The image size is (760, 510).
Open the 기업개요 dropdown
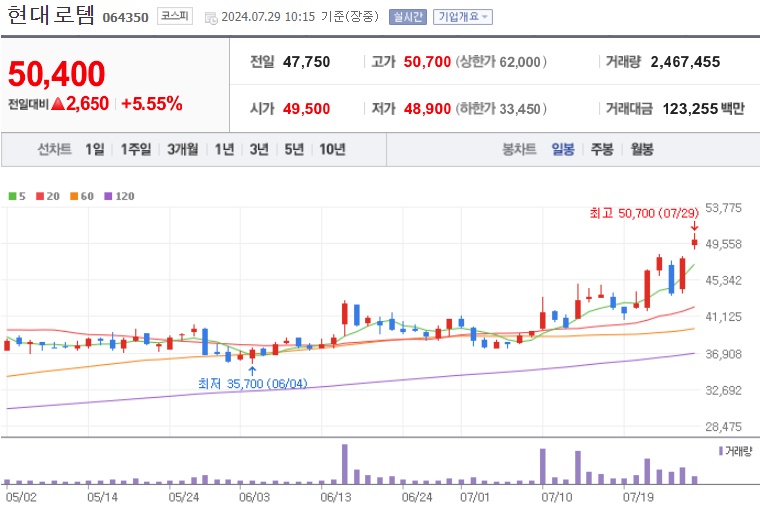point(462,17)
